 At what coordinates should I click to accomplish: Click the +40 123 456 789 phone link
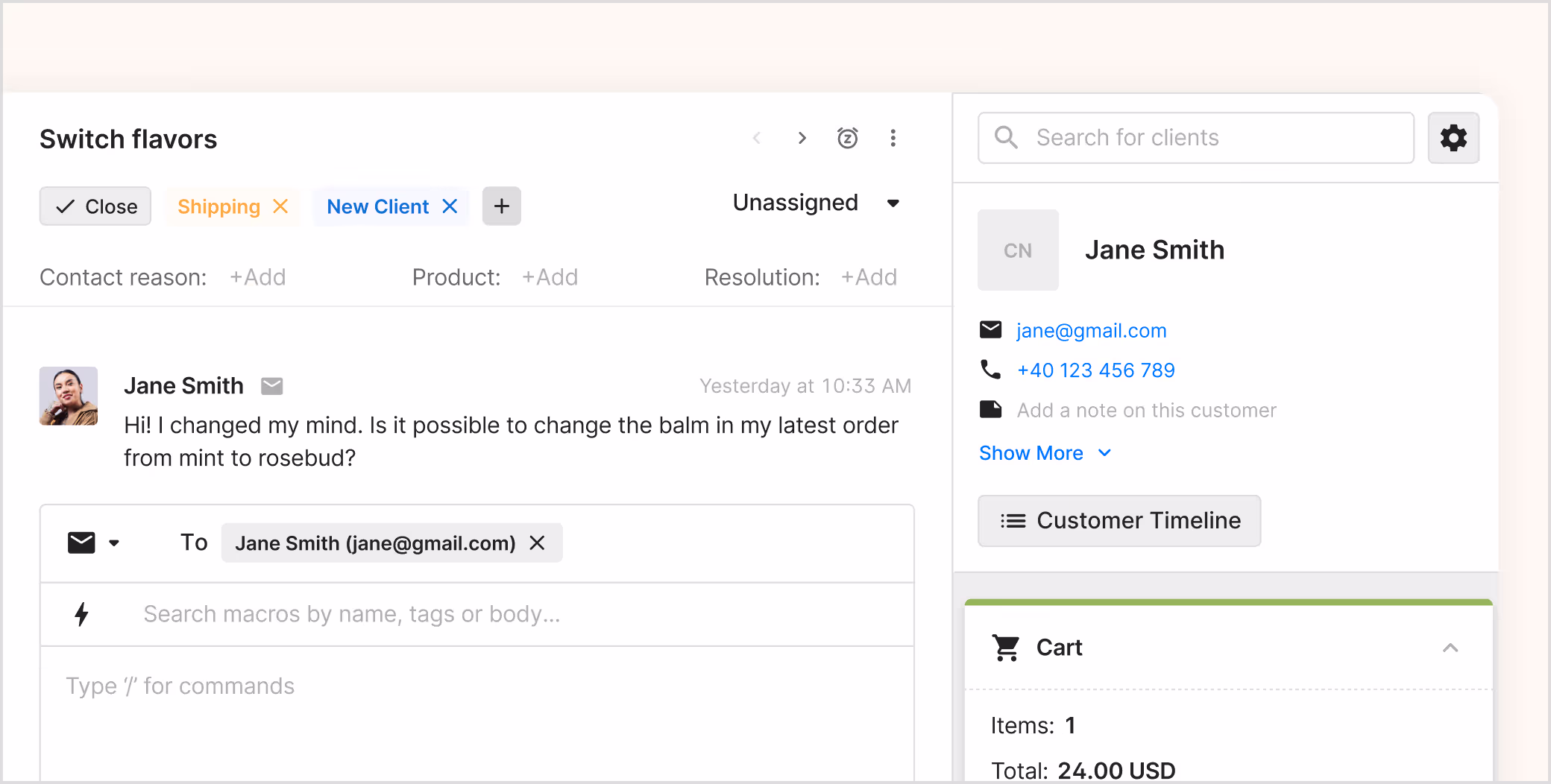(1095, 370)
